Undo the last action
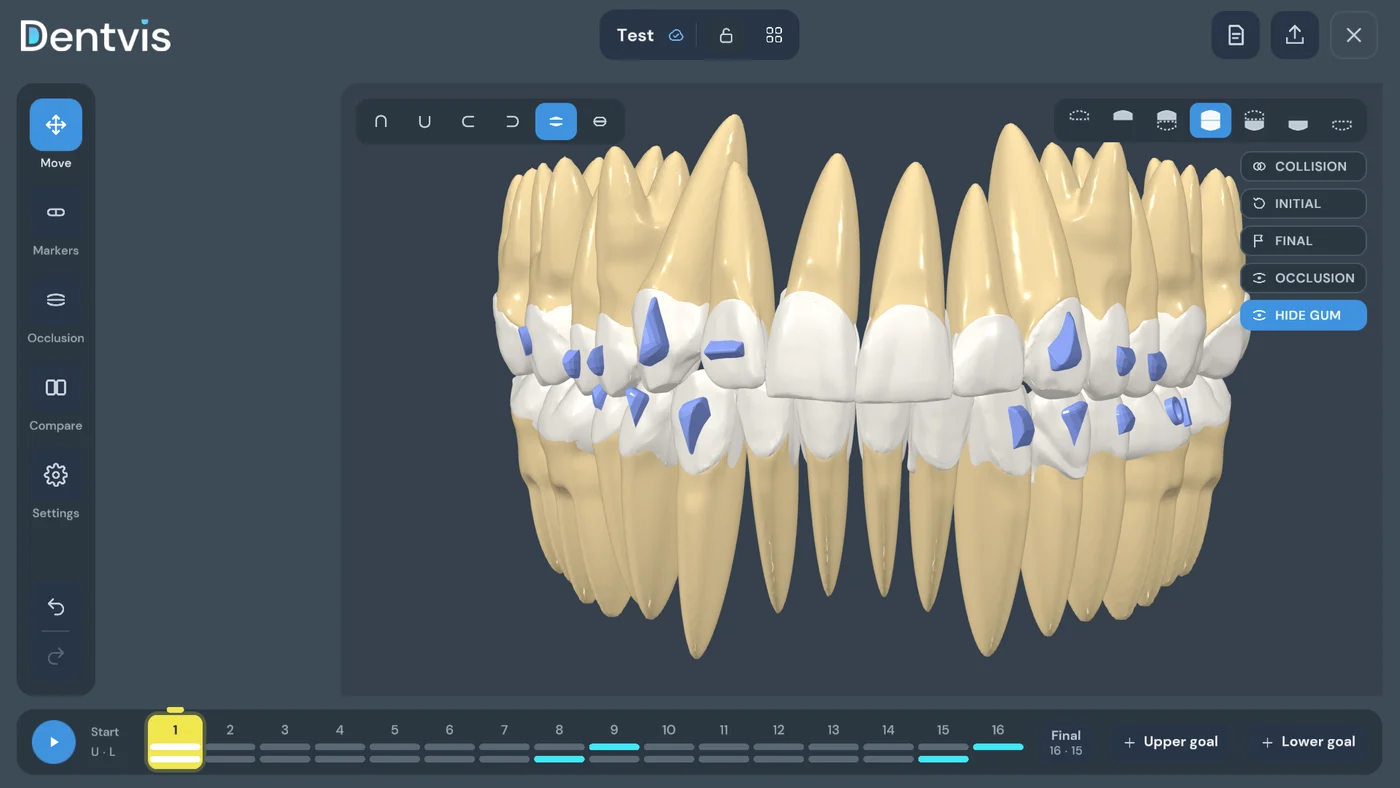The width and height of the screenshot is (1400, 788). [x=56, y=607]
